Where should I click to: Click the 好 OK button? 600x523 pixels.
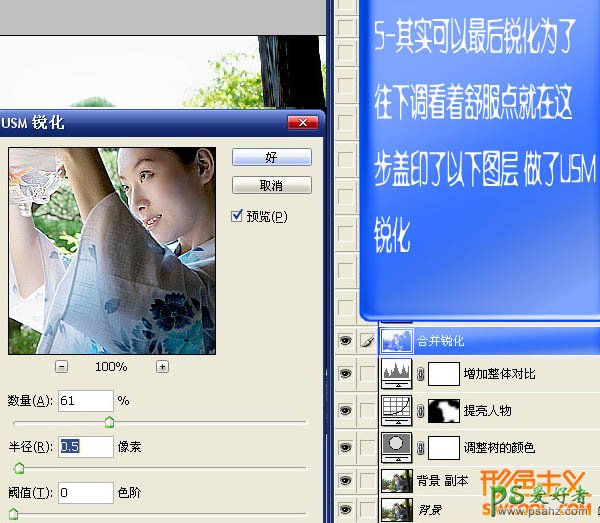(271, 158)
